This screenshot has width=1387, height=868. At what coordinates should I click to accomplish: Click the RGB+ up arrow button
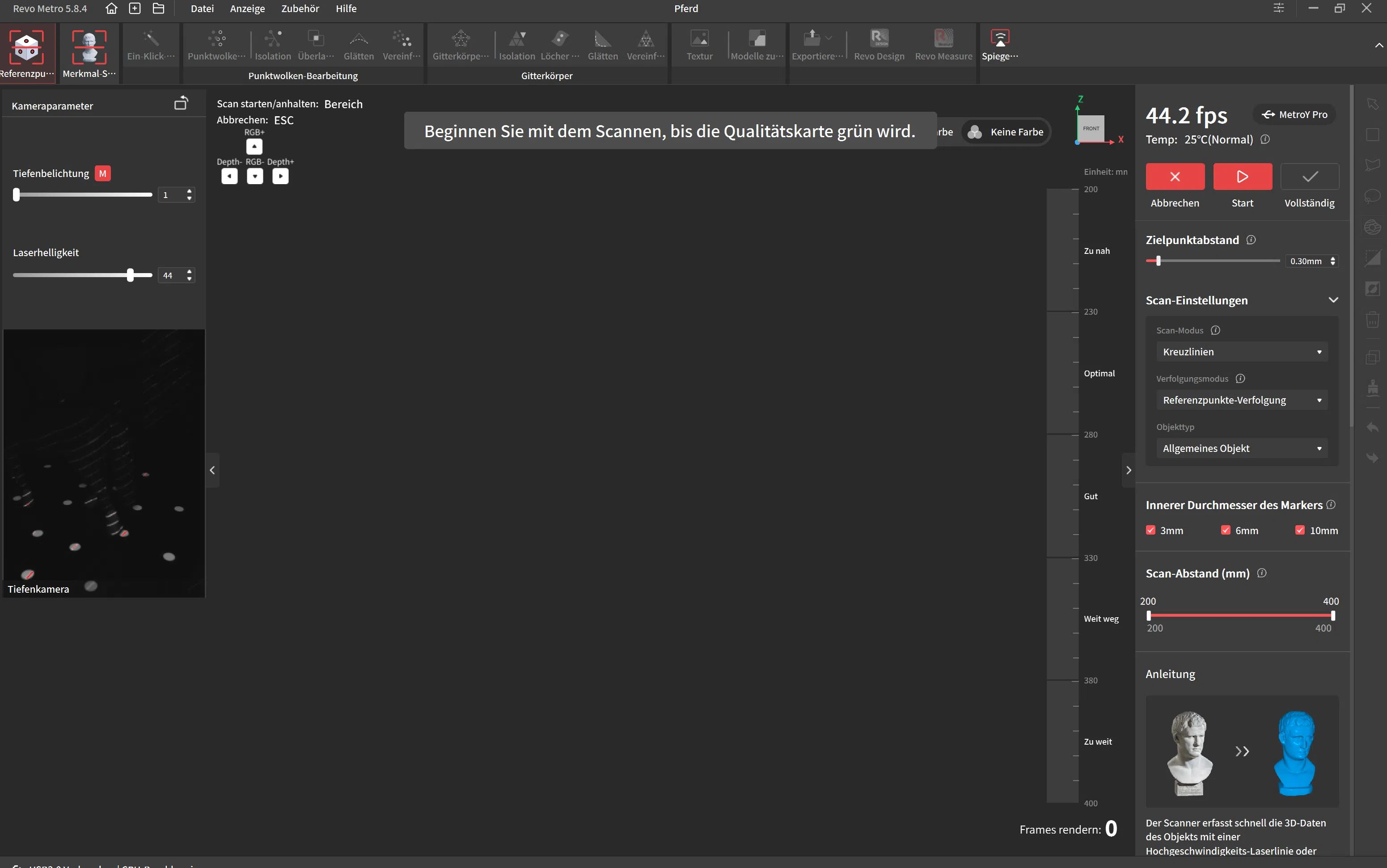point(254,147)
